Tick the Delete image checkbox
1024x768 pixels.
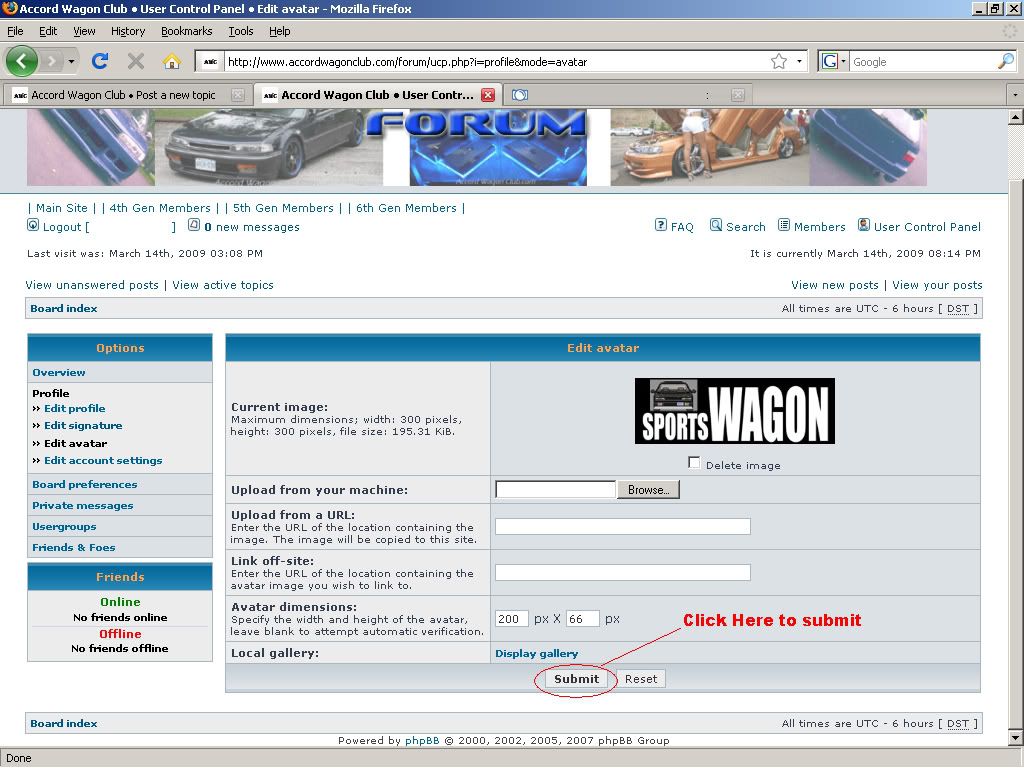click(694, 463)
